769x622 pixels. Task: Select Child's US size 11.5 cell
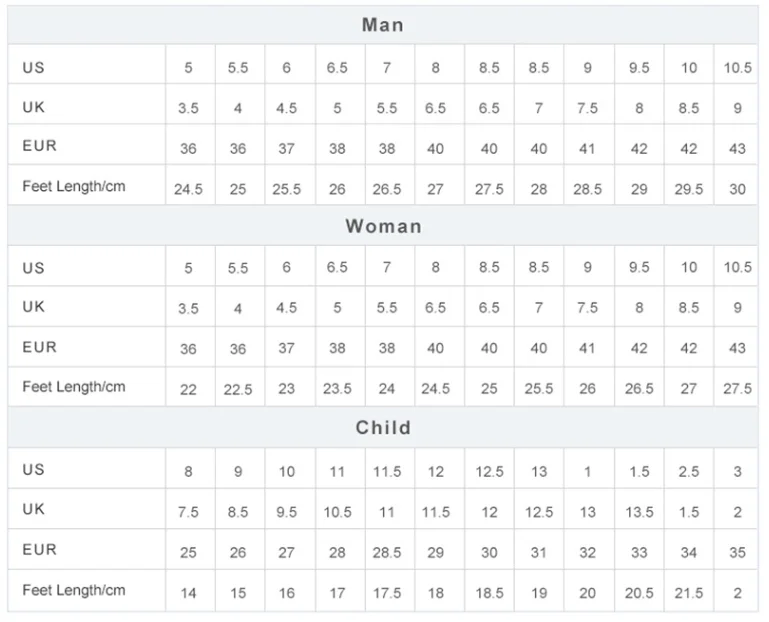click(387, 471)
